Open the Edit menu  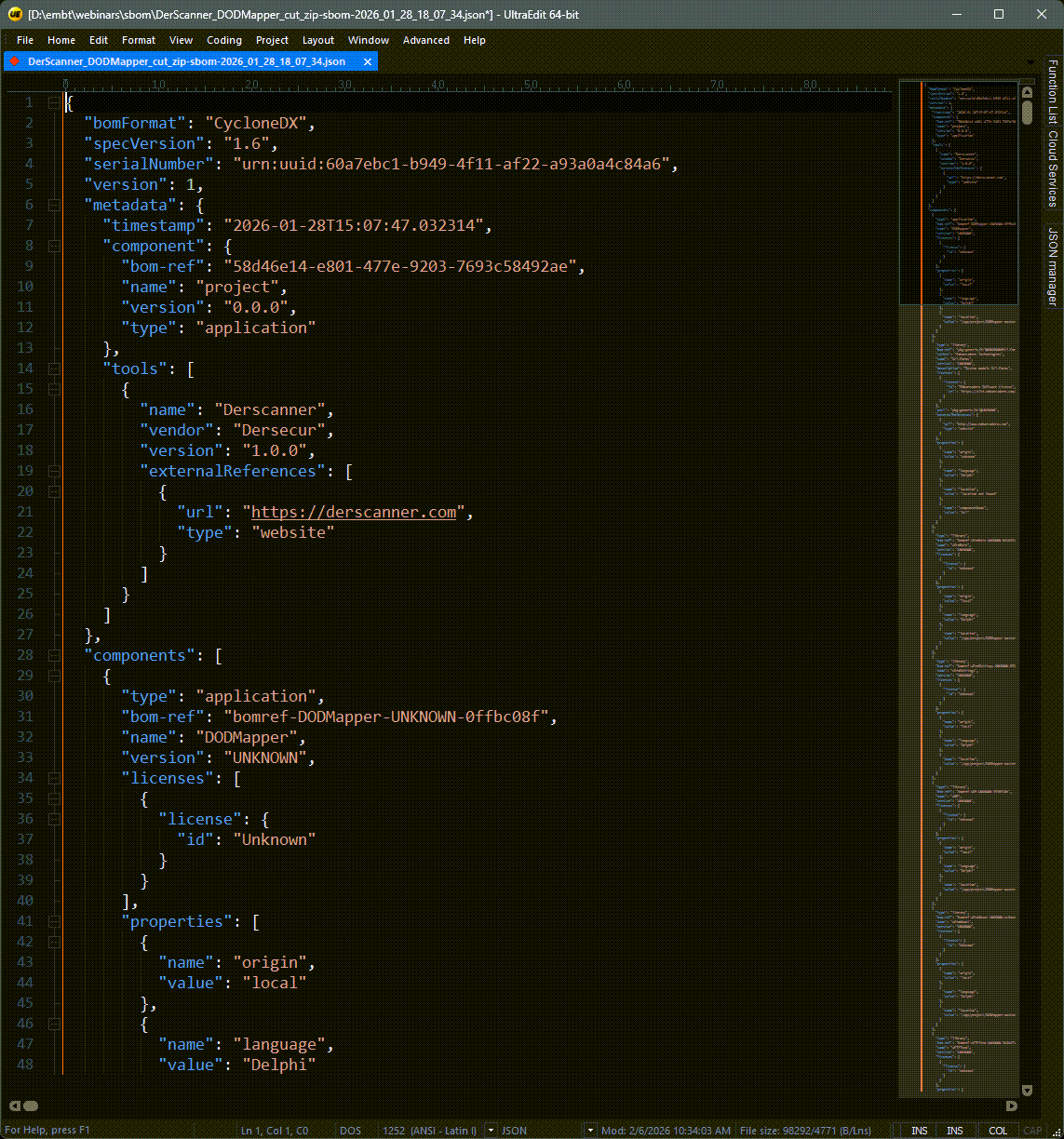coord(99,40)
